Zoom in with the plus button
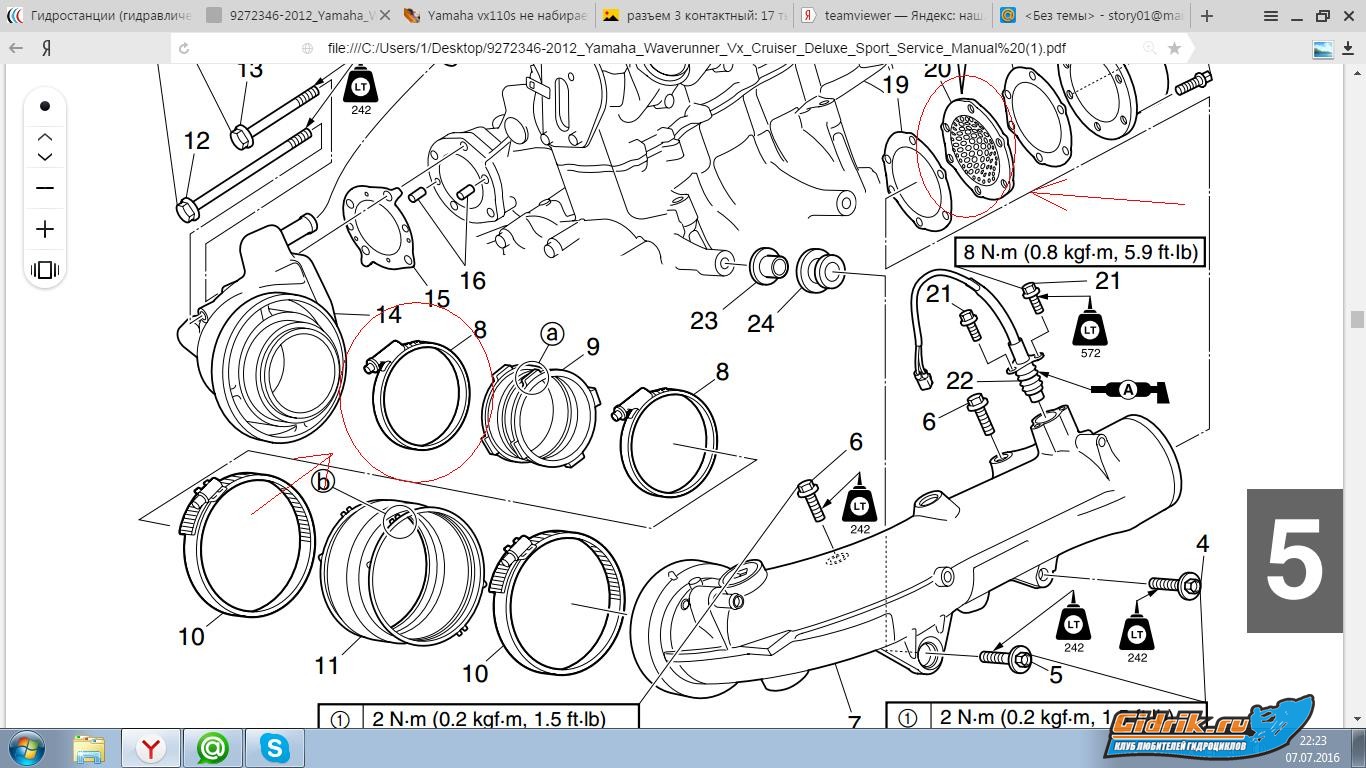1366x768 pixels. [45, 229]
